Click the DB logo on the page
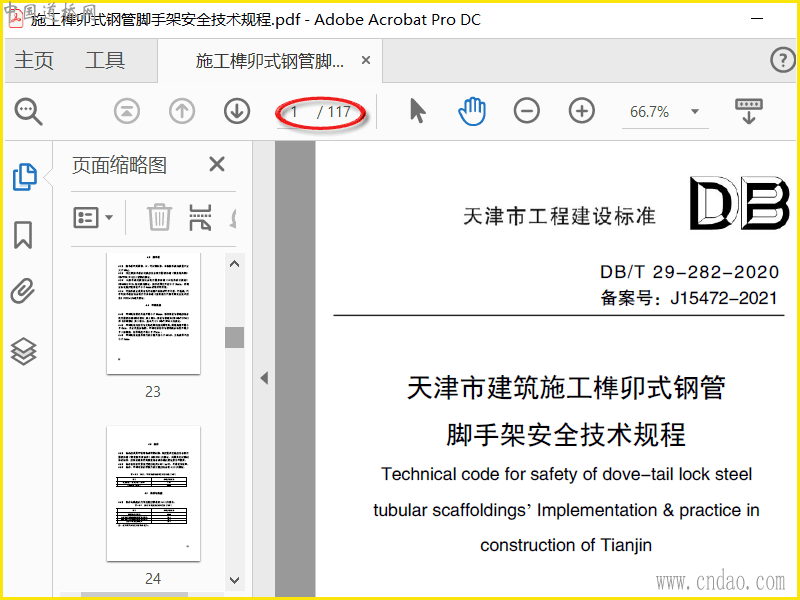The height and width of the screenshot is (600, 800). pyautogui.click(x=740, y=203)
